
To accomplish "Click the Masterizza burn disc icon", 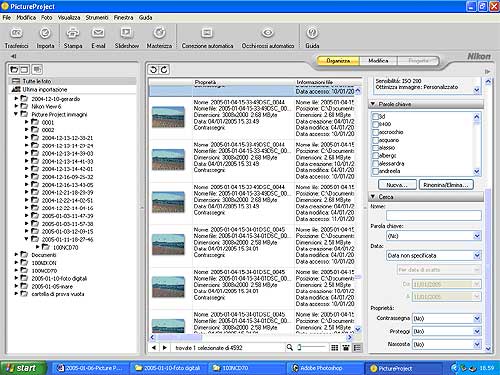I will click(159, 33).
